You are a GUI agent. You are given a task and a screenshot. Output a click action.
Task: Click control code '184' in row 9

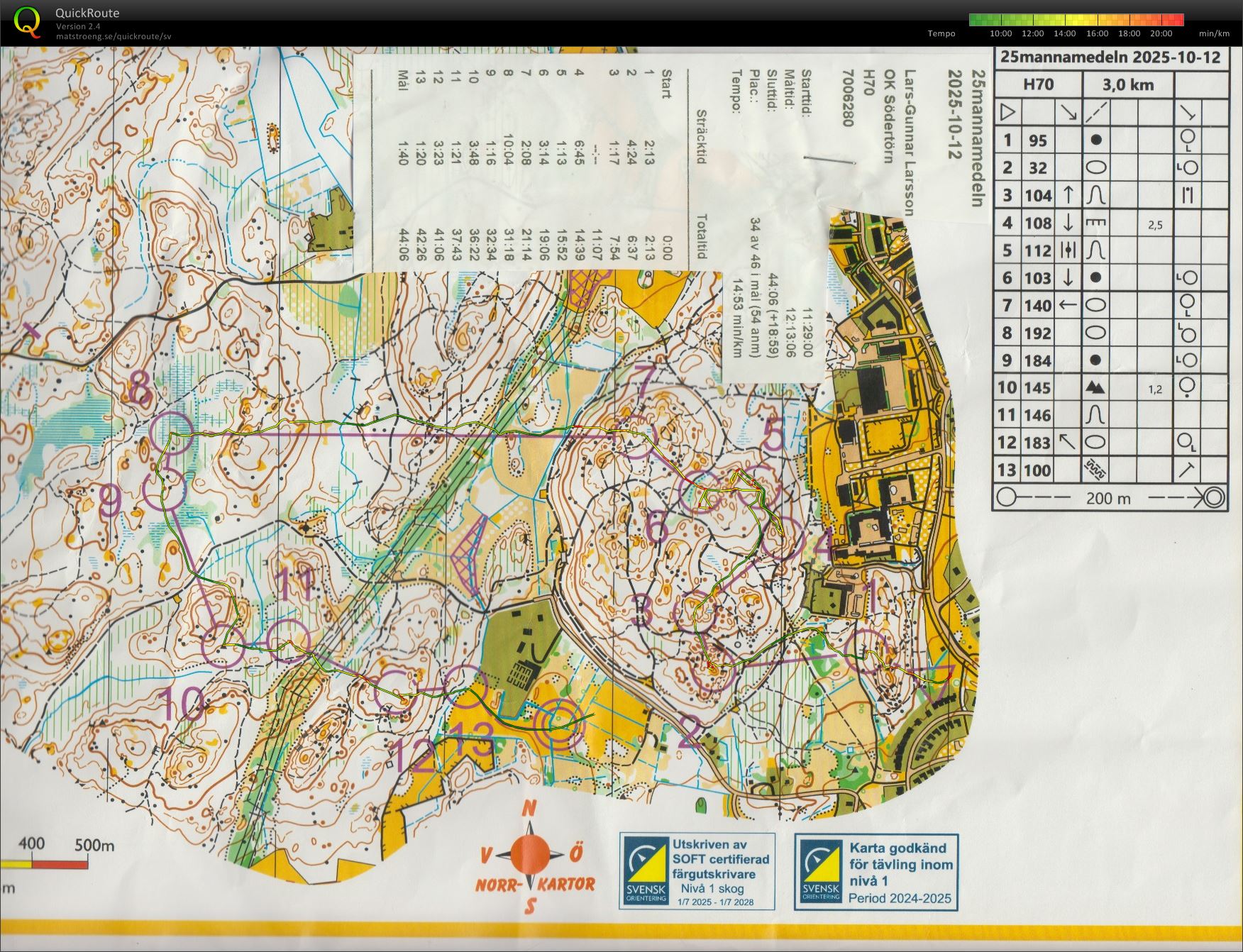pyautogui.click(x=1037, y=360)
